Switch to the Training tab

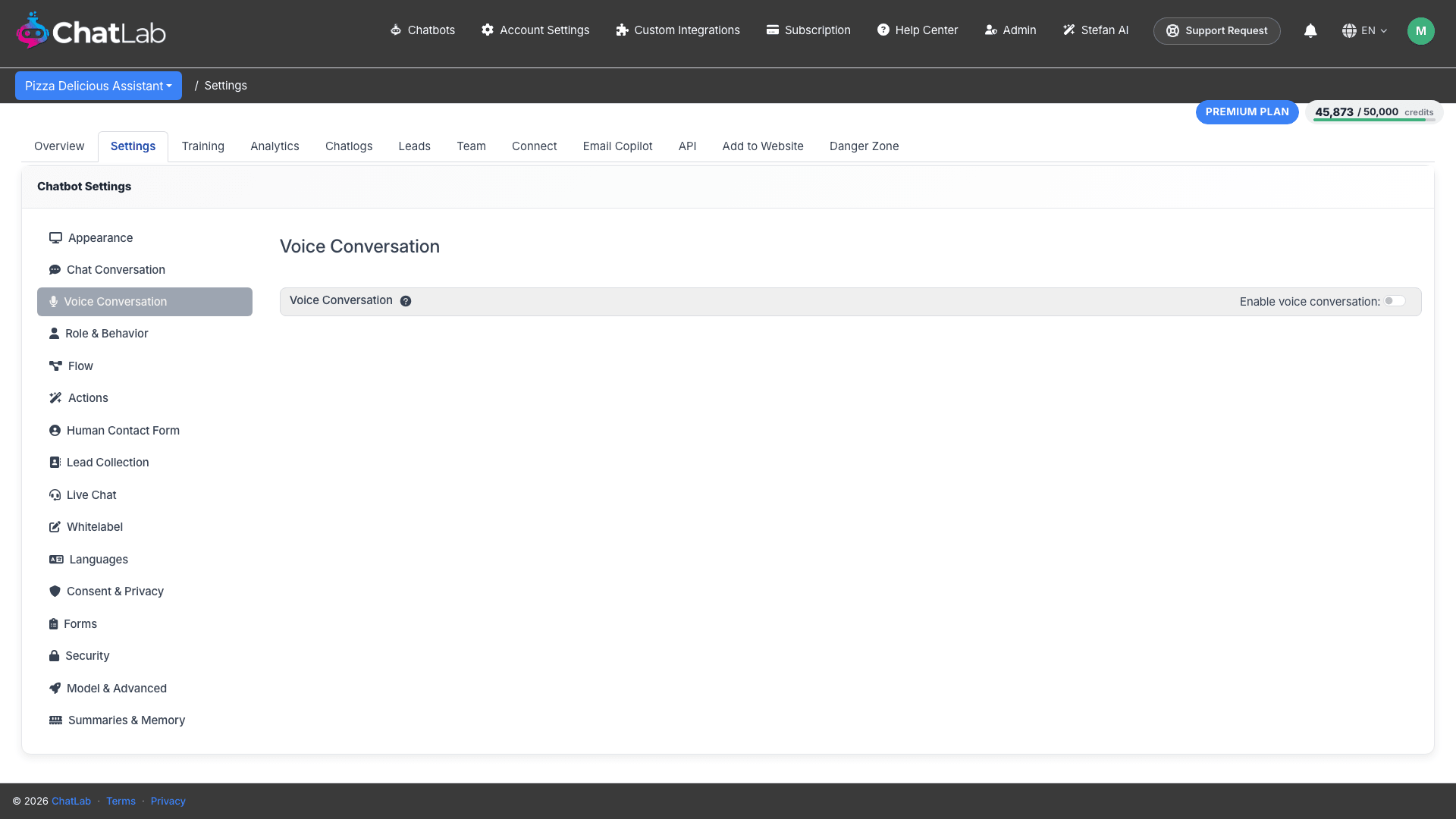click(202, 146)
